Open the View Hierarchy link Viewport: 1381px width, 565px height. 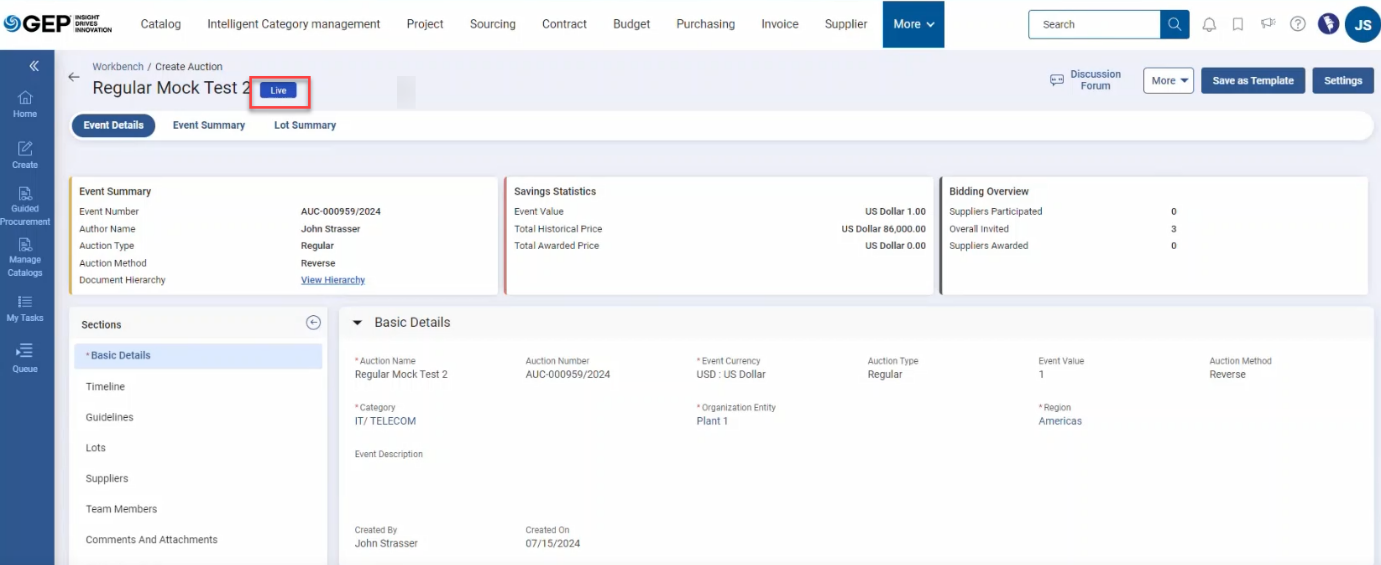tap(333, 280)
